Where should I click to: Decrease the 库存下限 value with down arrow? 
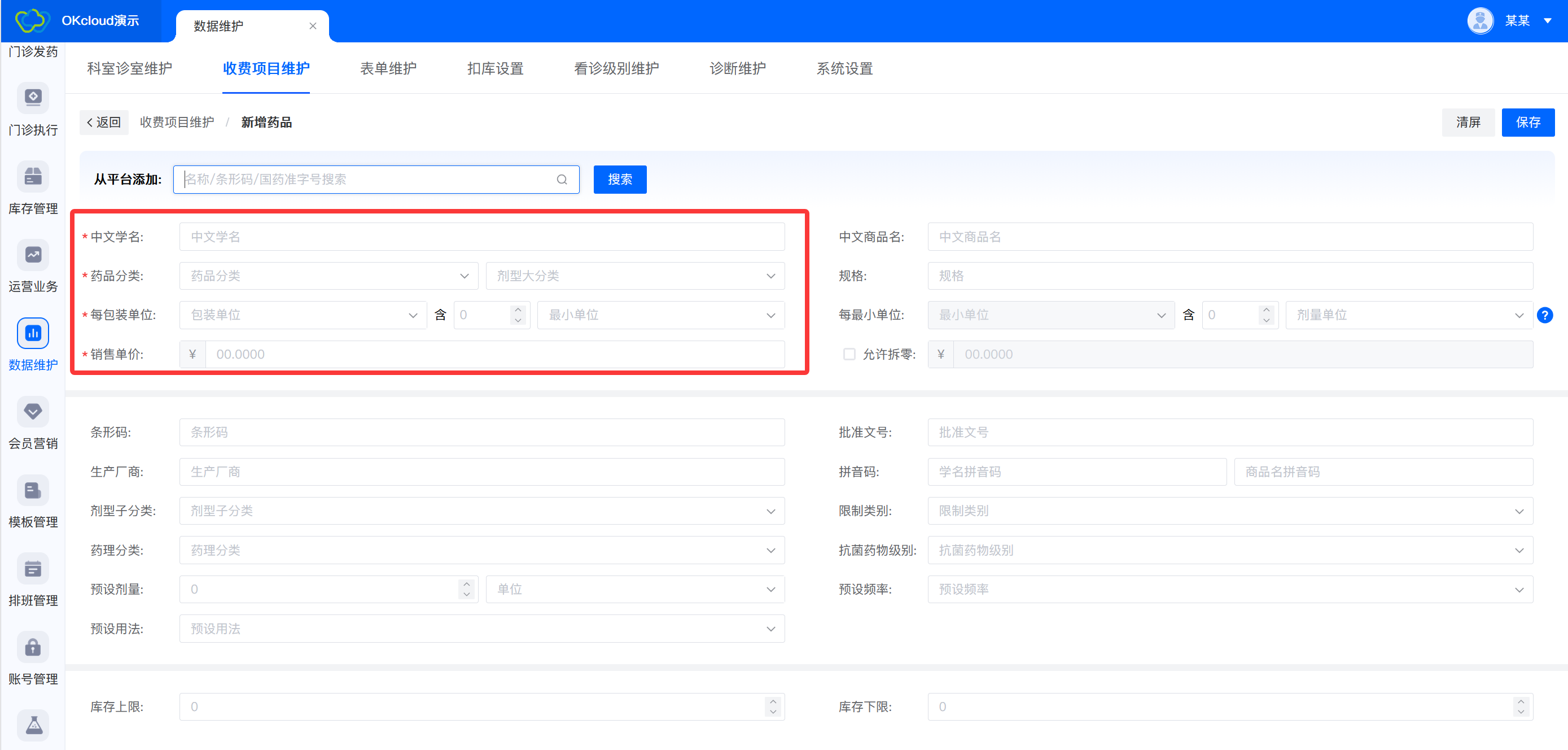(x=1521, y=712)
